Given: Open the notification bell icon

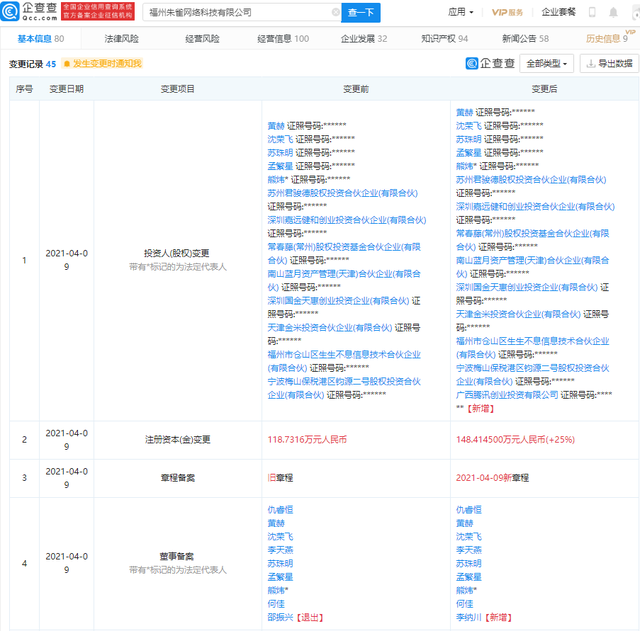Looking at the screenshot, I should tap(613, 12).
